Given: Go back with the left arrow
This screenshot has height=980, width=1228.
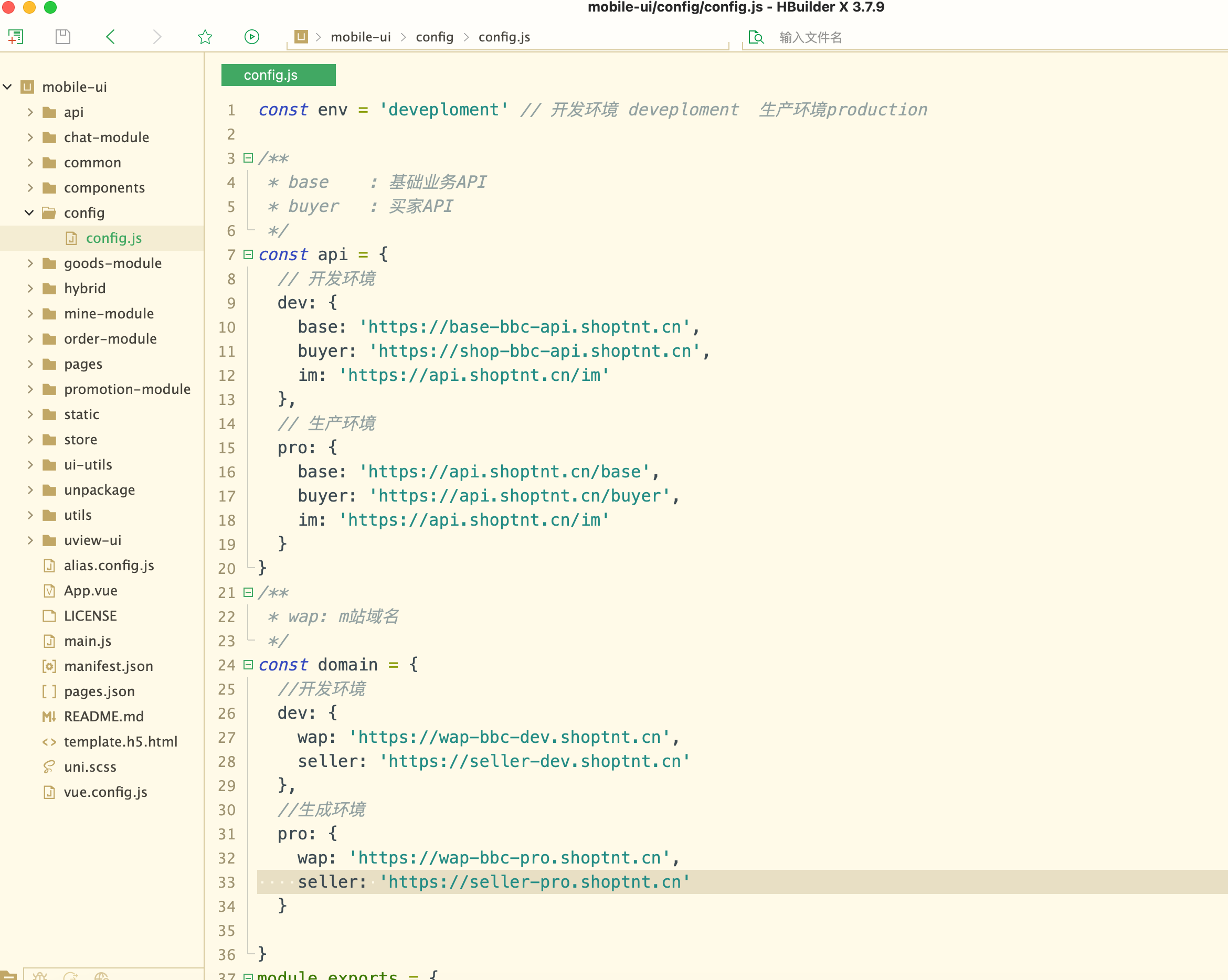Looking at the screenshot, I should point(111,37).
